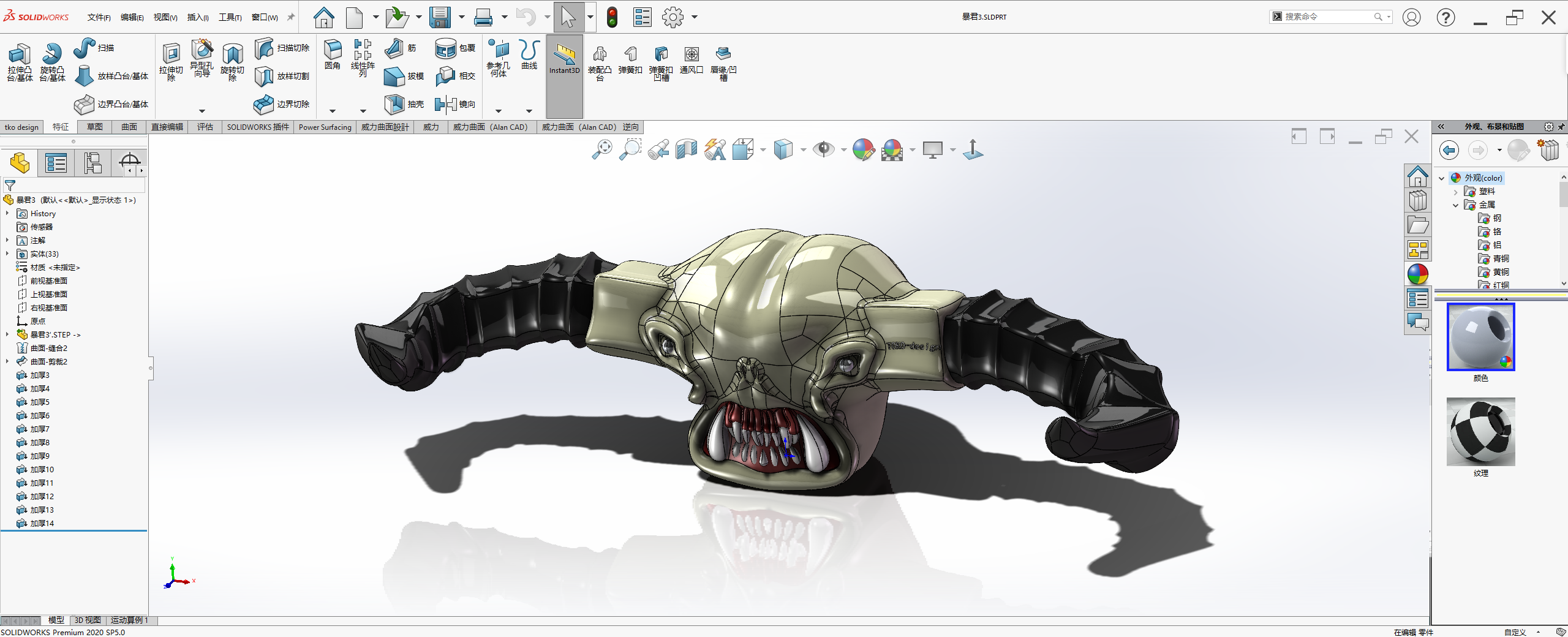Select the Revolved Boss/Base tool (旋转凸台/基体)
The width and height of the screenshot is (1568, 637).
click(52, 62)
